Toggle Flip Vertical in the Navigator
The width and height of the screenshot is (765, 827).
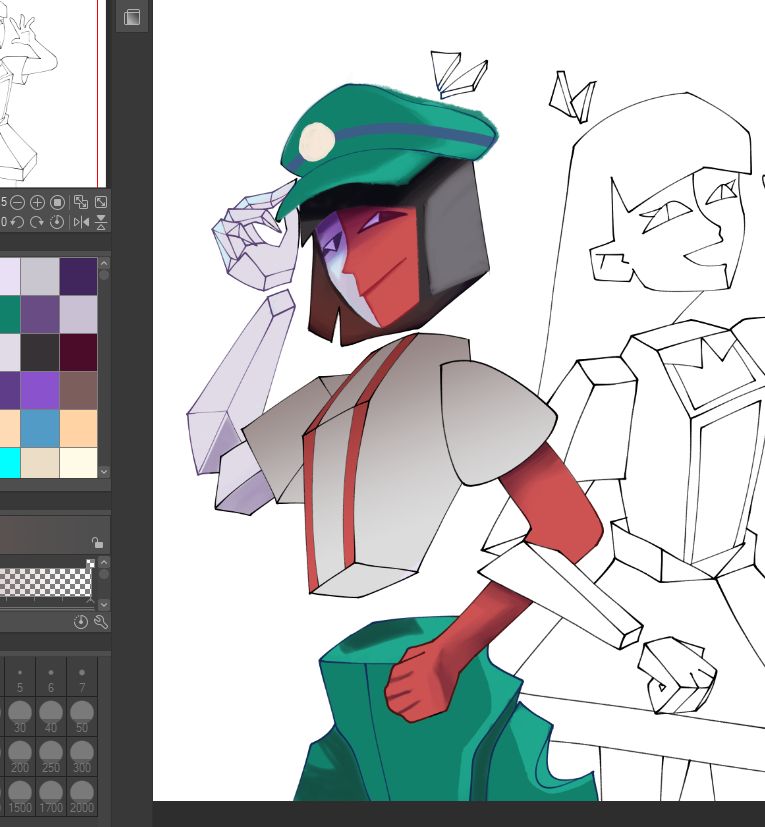(101, 222)
